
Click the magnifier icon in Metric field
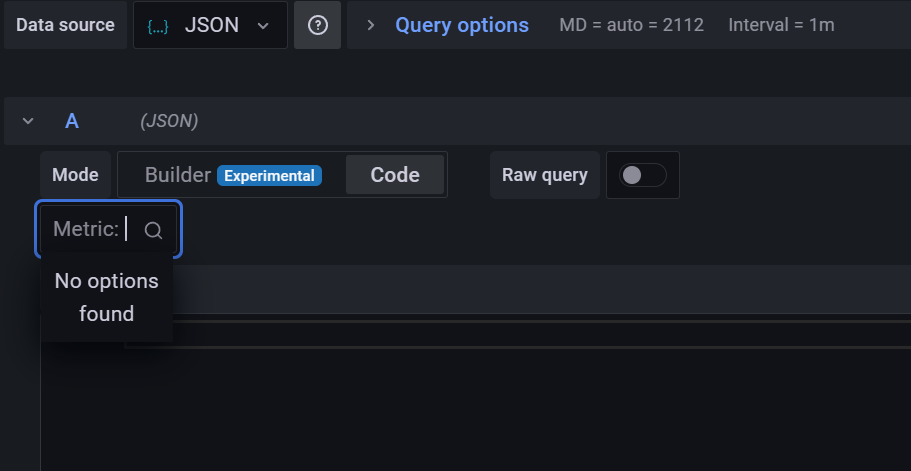coord(153,230)
